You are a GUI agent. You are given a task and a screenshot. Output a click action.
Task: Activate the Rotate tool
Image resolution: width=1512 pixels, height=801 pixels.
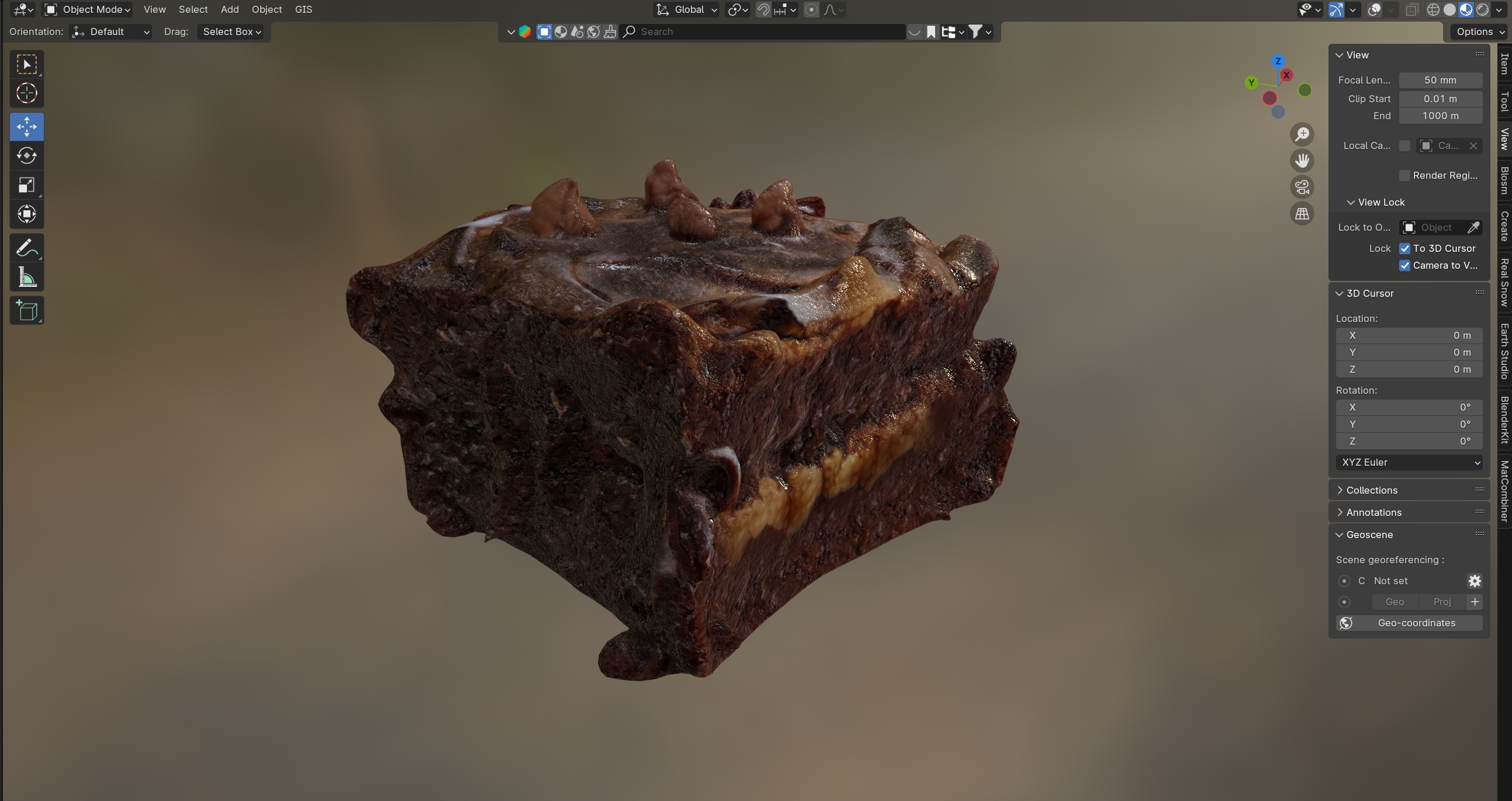(x=26, y=155)
